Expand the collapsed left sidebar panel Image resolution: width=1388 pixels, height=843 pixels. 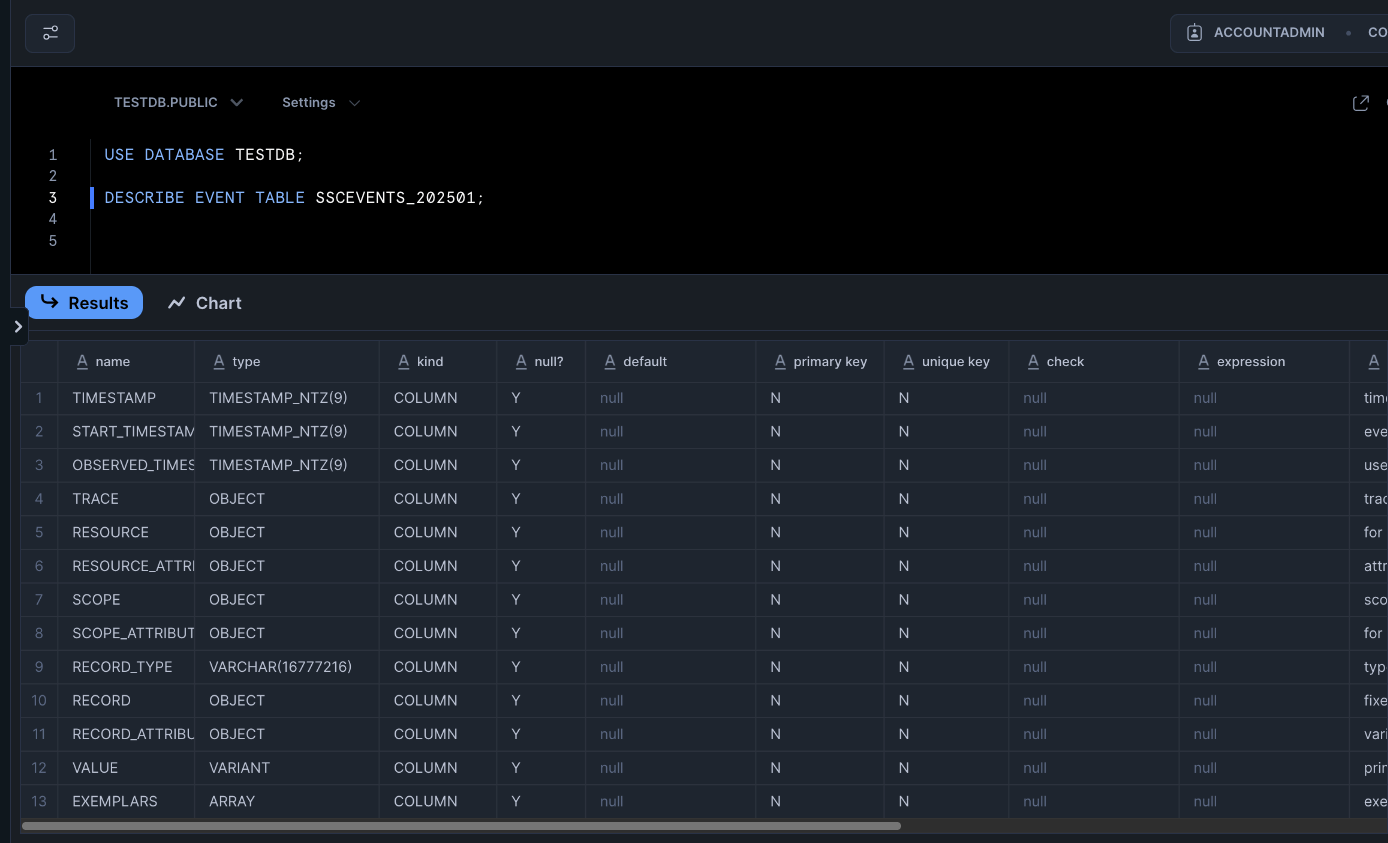17,326
